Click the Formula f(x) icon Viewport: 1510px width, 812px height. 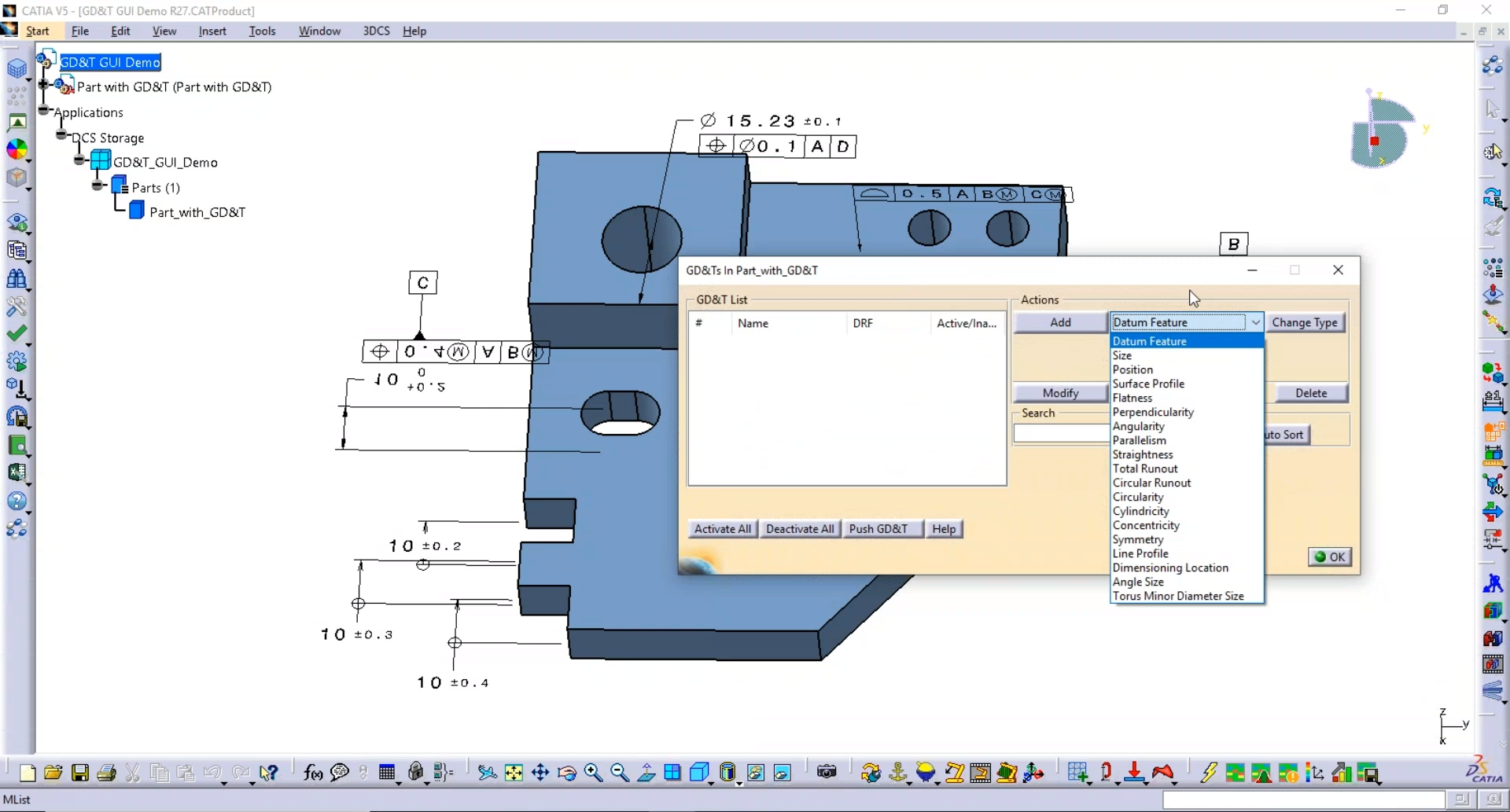pos(312,773)
